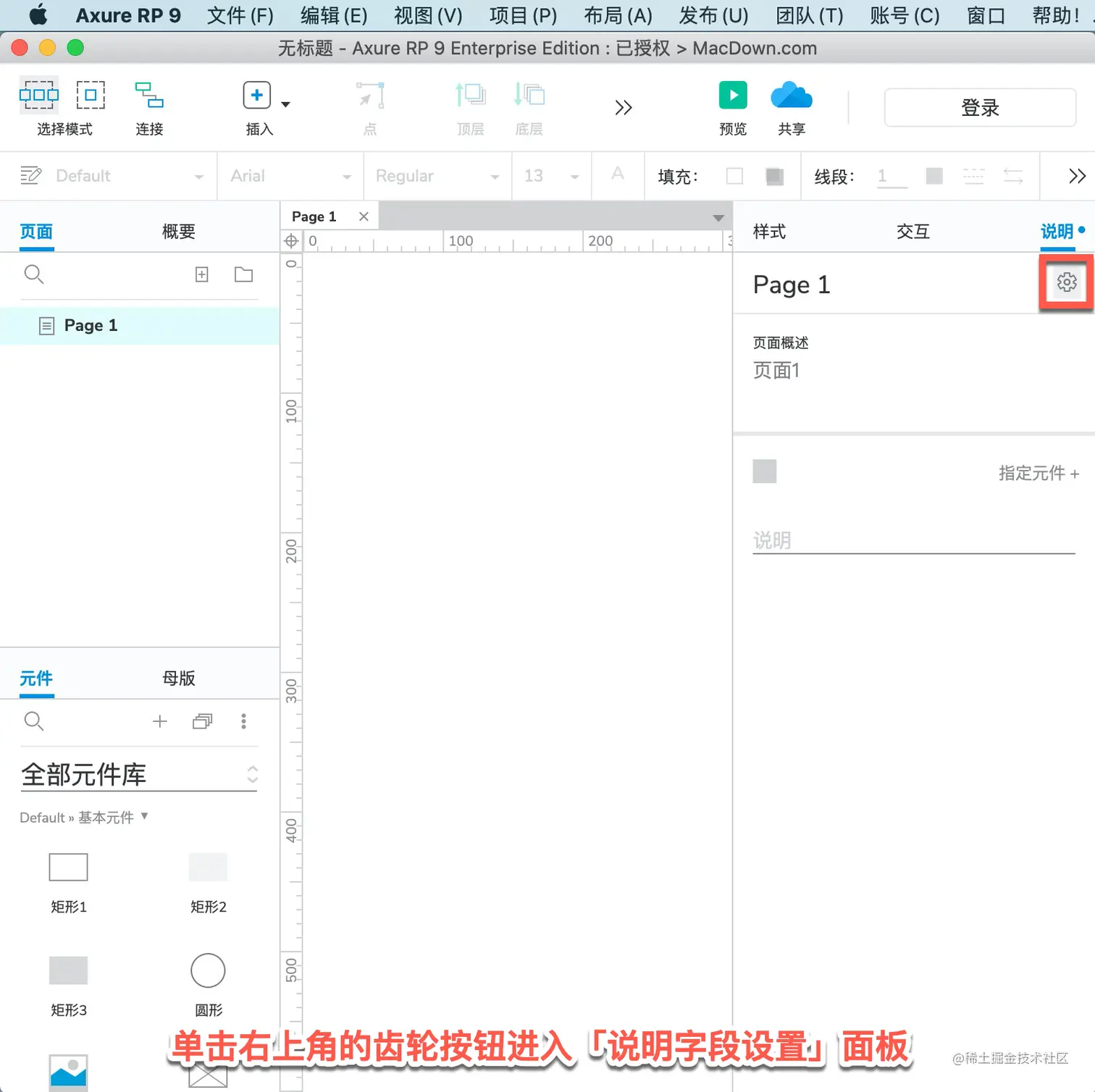Click the notes field settings gear
1095x1092 pixels.
pos(1067,282)
